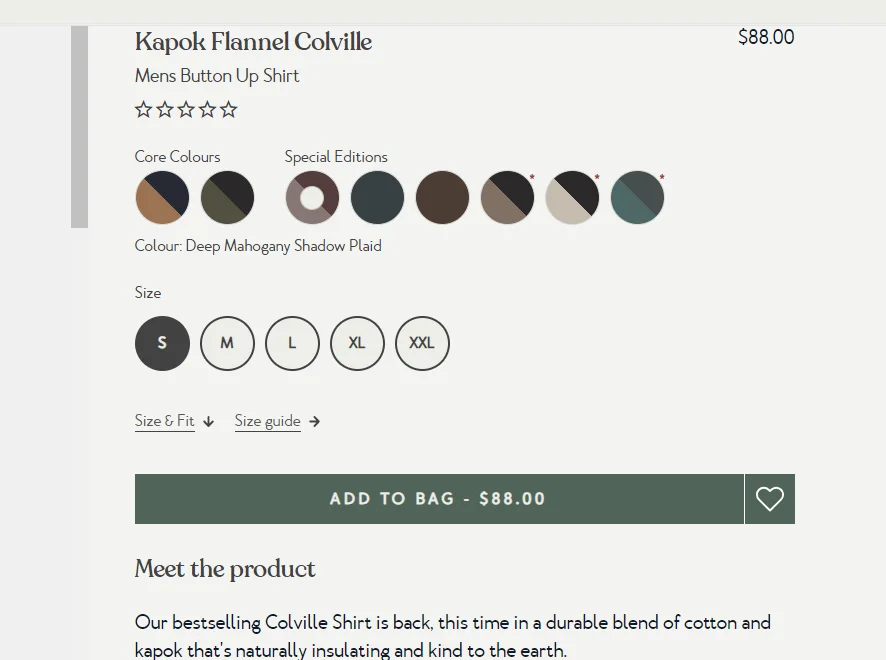The image size is (886, 660).
Task: Add the shirt to wishlist via heart icon
Action: click(770, 499)
